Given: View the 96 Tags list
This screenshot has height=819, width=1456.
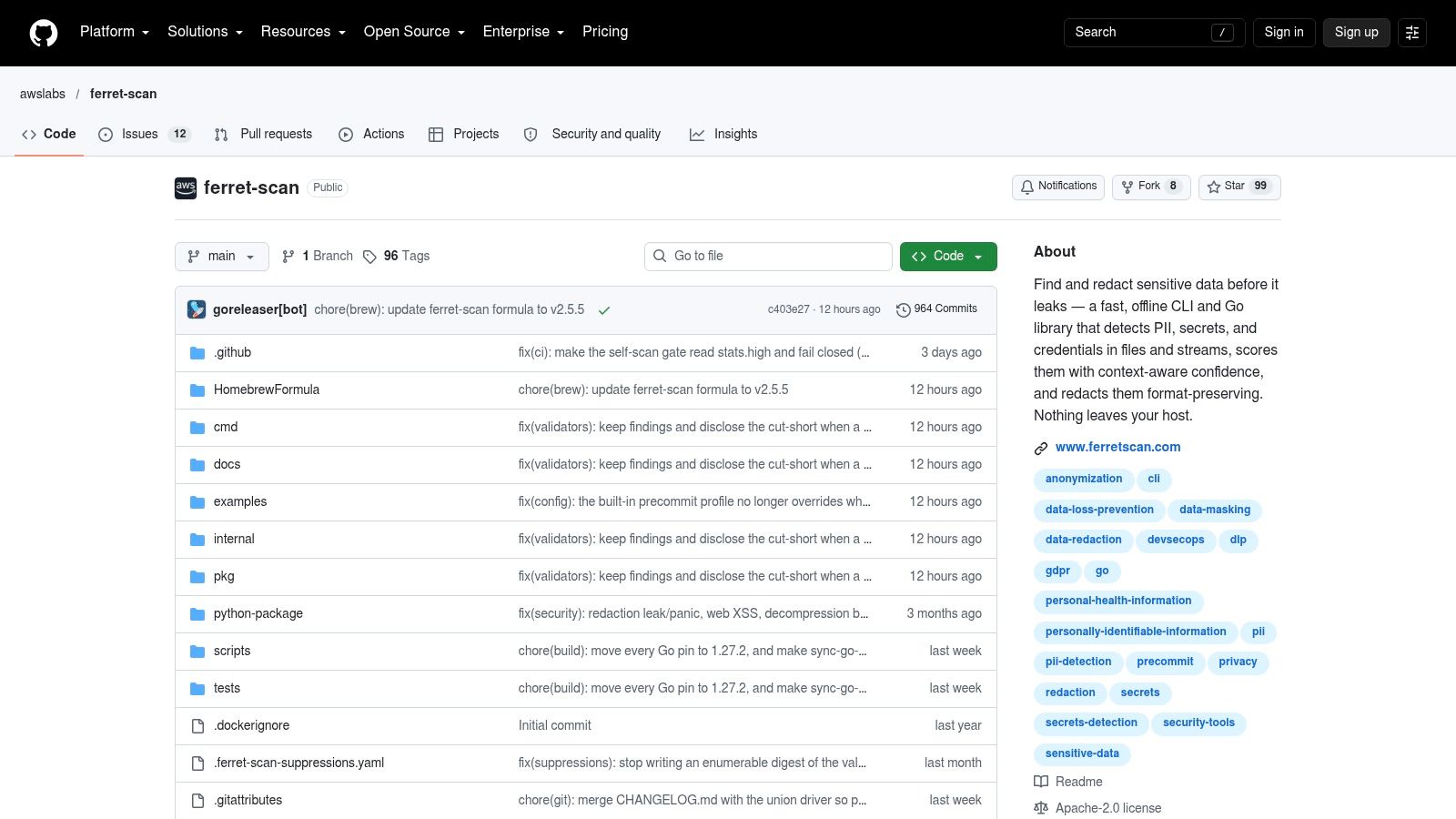Looking at the screenshot, I should [x=396, y=257].
